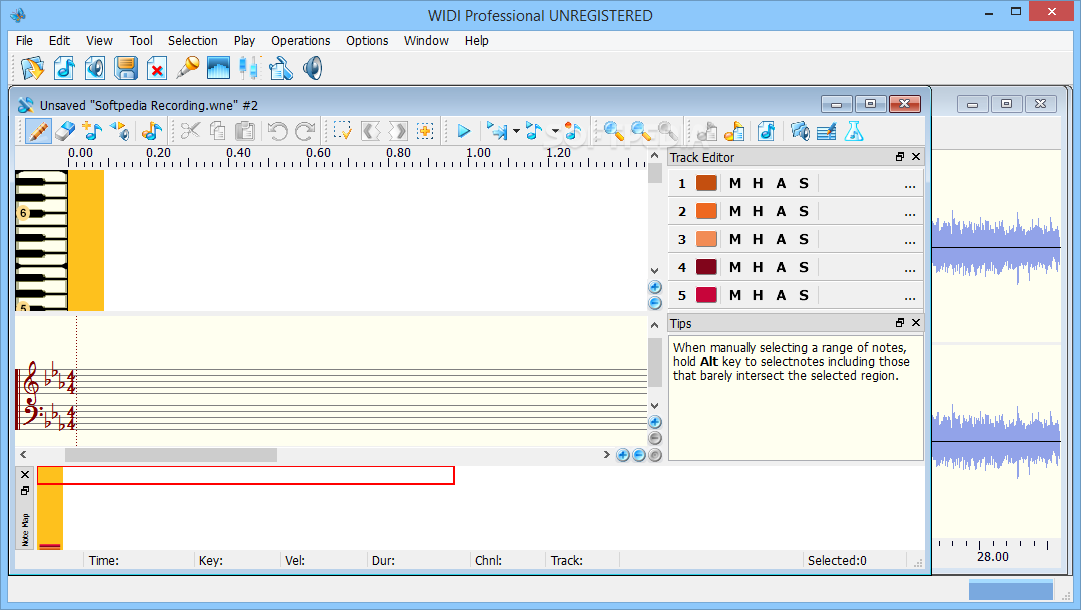Toggle Mute M on track 3
This screenshot has height=610, width=1081.
click(735, 239)
